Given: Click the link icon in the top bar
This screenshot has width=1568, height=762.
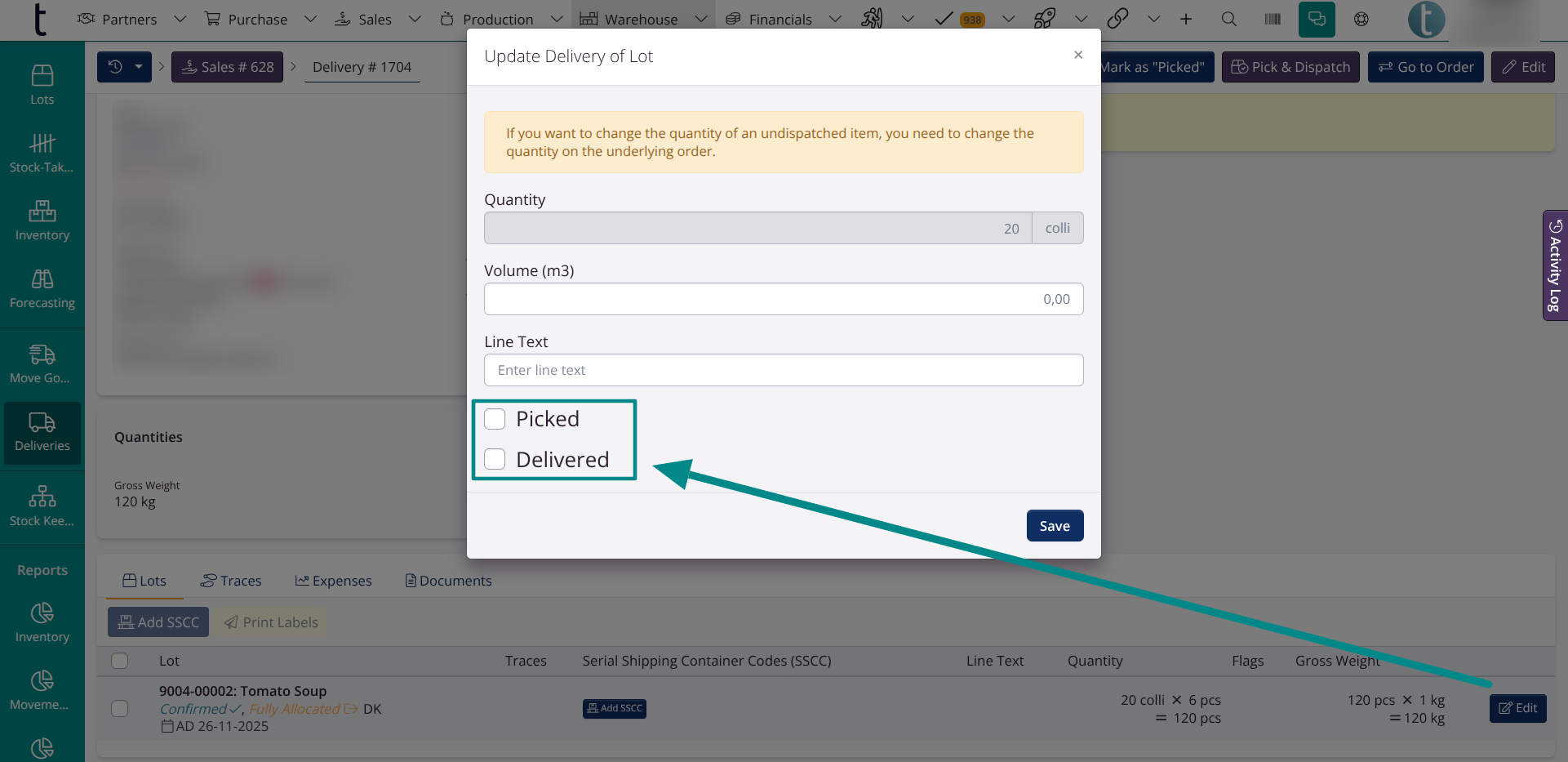Looking at the screenshot, I should (x=1118, y=17).
